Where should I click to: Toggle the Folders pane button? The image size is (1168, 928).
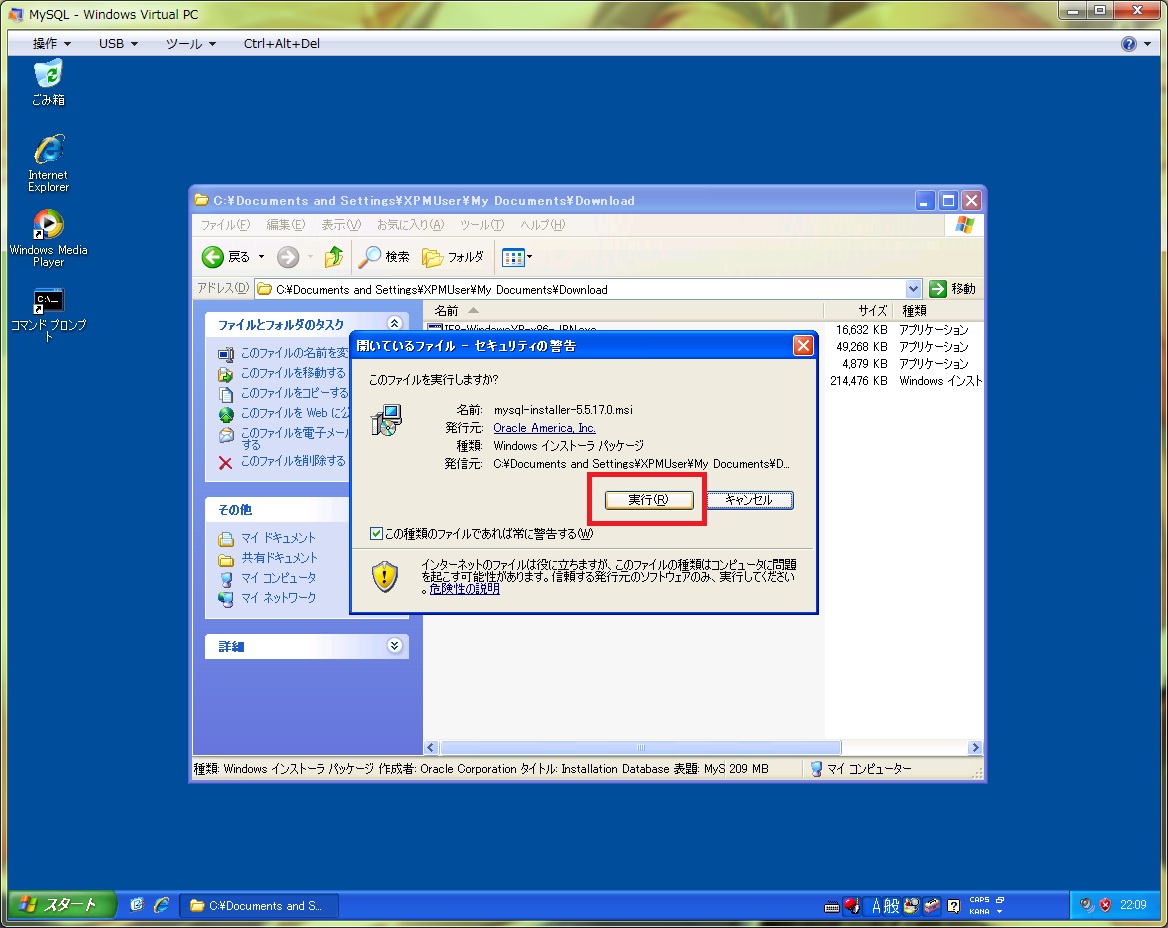pos(453,257)
